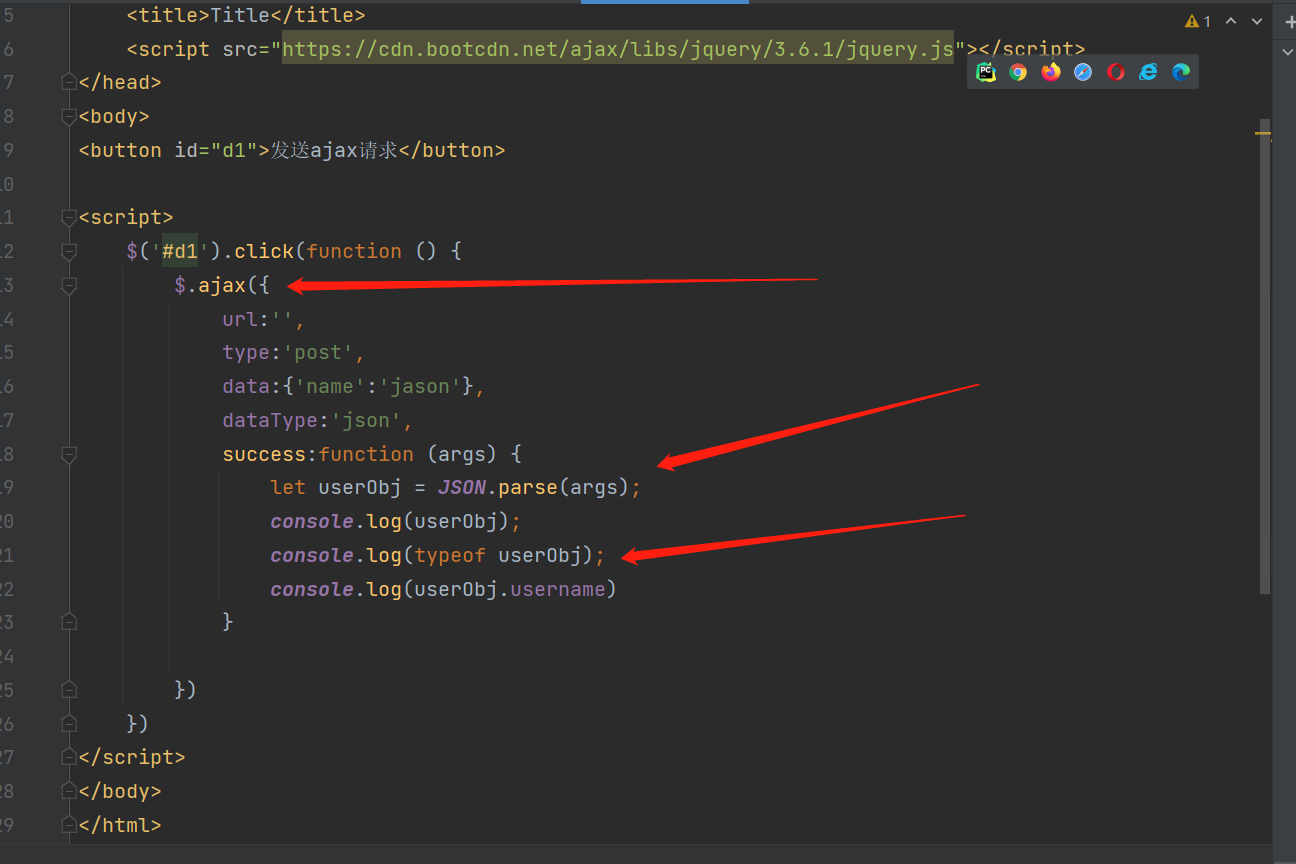Click the yellow warning count indicator
The width and height of the screenshot is (1296, 864).
(1197, 21)
